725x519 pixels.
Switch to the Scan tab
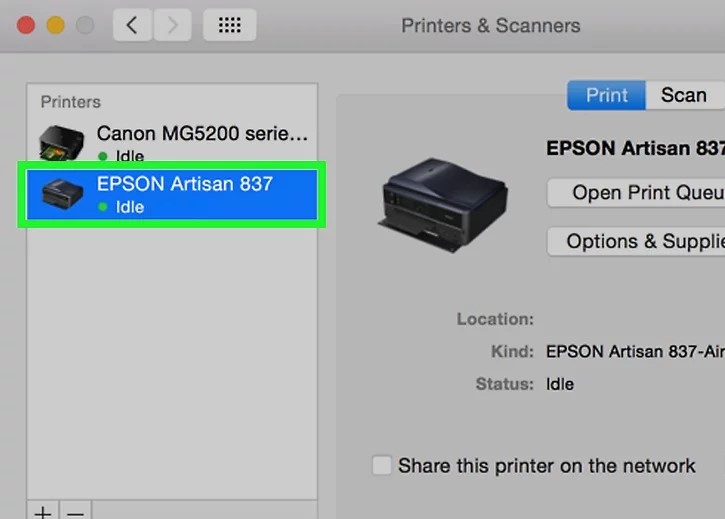[x=683, y=95]
